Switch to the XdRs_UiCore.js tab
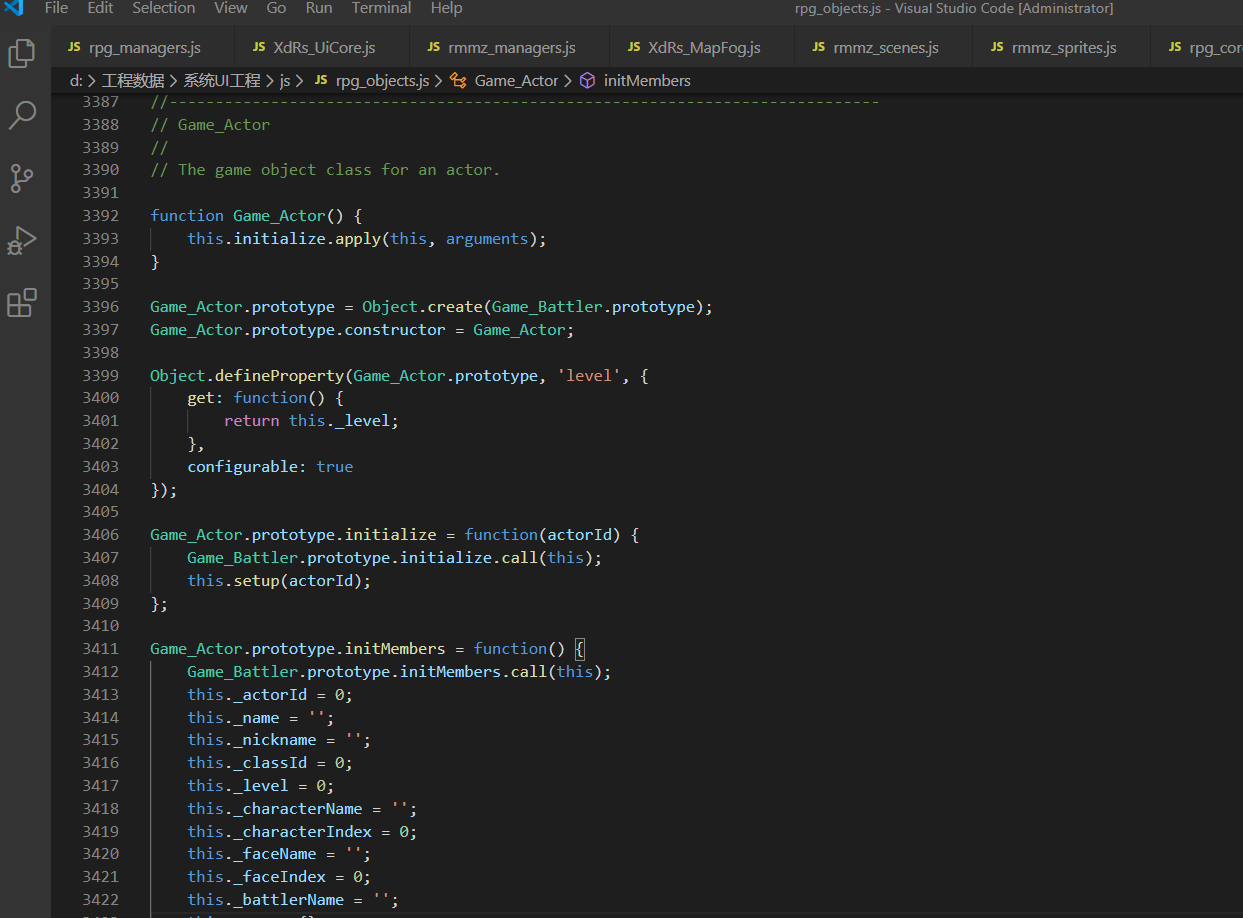This screenshot has width=1243, height=918. click(322, 47)
